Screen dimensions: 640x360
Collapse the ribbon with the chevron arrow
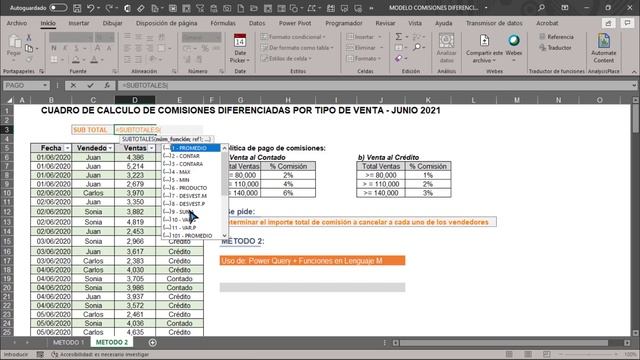tap(634, 71)
